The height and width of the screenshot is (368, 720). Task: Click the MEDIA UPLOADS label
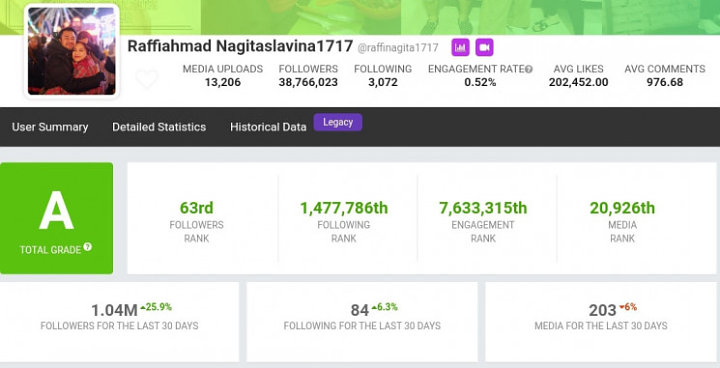pos(223,69)
